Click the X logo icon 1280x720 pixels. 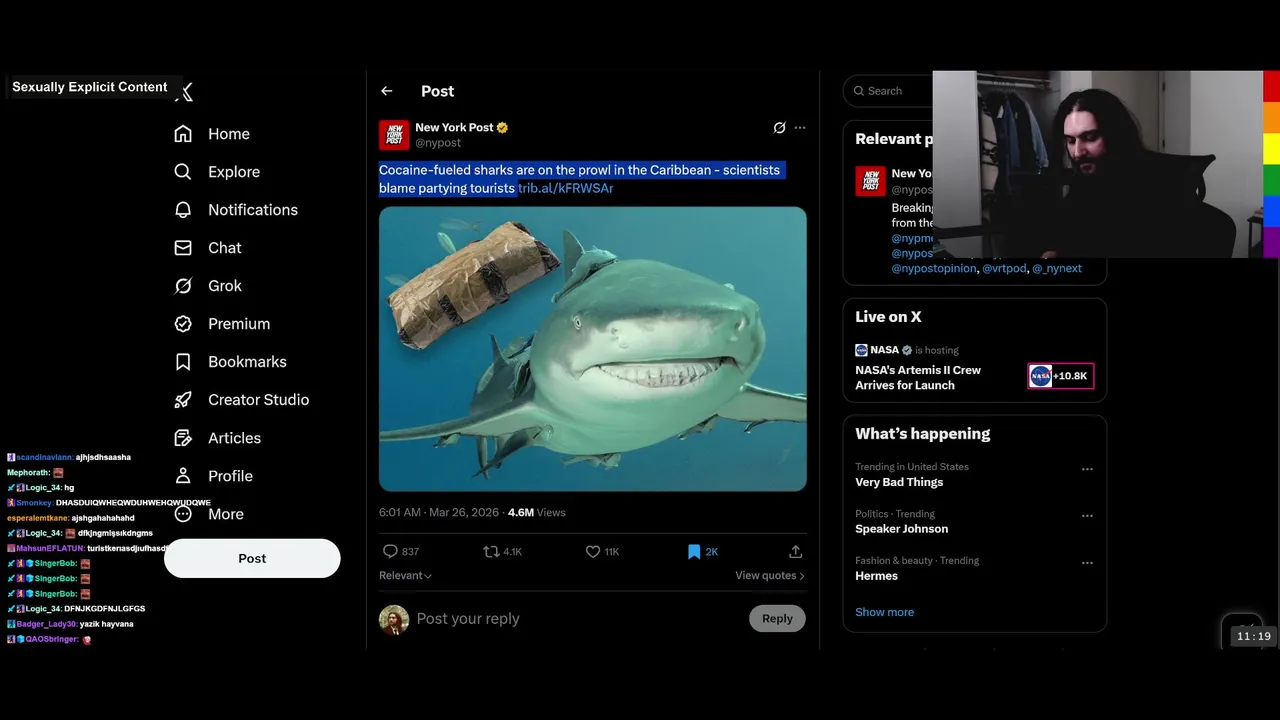tap(185, 92)
